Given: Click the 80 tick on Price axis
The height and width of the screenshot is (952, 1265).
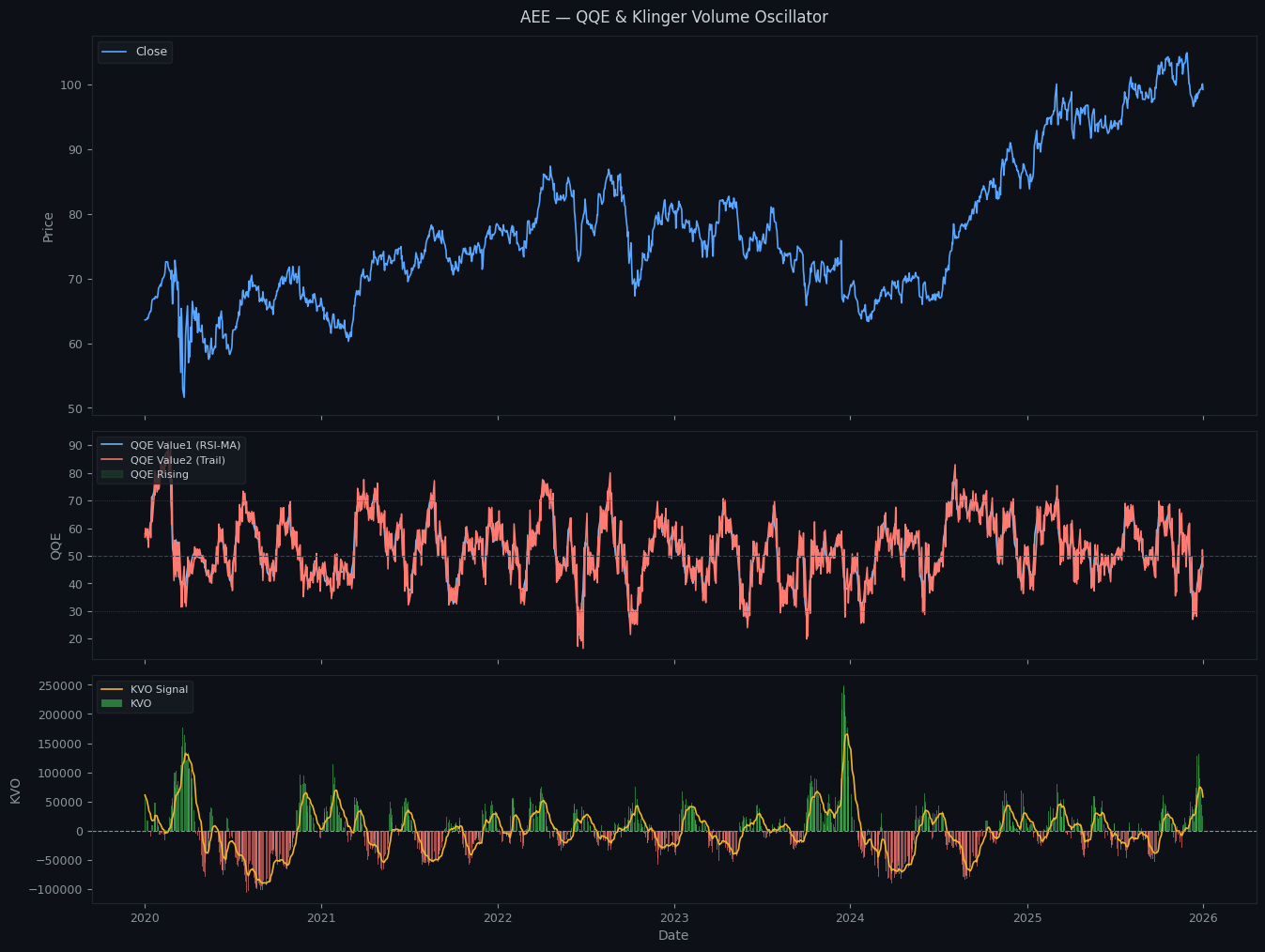Looking at the screenshot, I should tap(76, 214).
